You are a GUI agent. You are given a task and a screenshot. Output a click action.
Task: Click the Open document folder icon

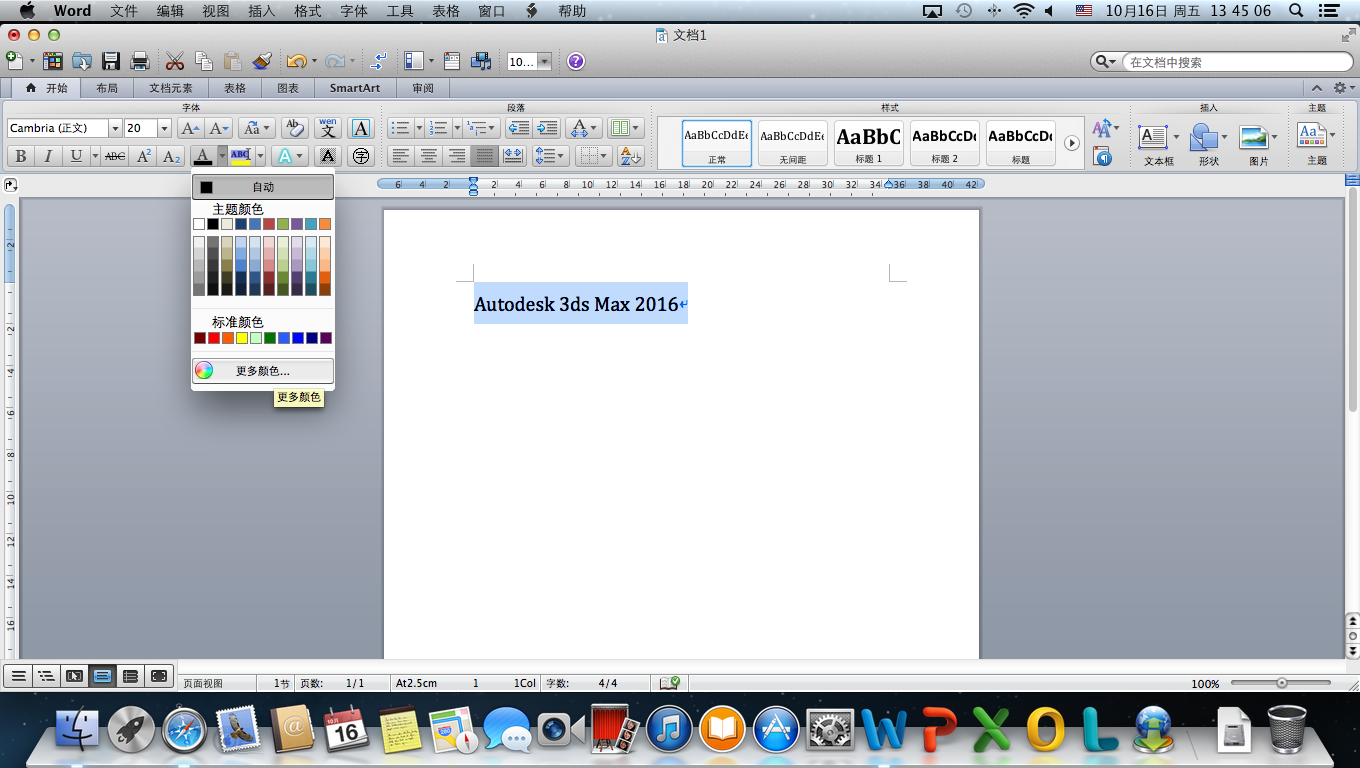(x=81, y=61)
